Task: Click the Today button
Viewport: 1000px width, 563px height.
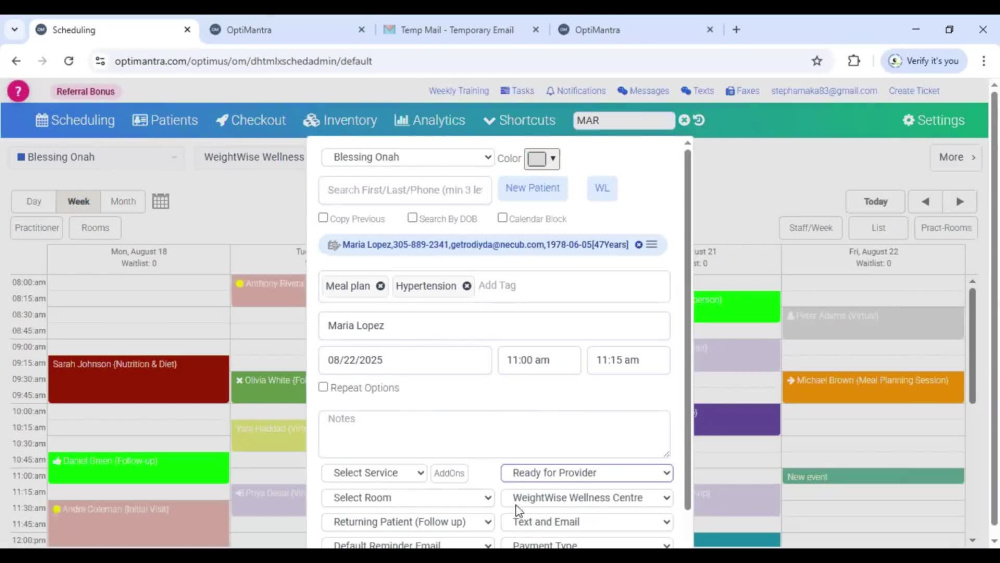Action: 876,201
